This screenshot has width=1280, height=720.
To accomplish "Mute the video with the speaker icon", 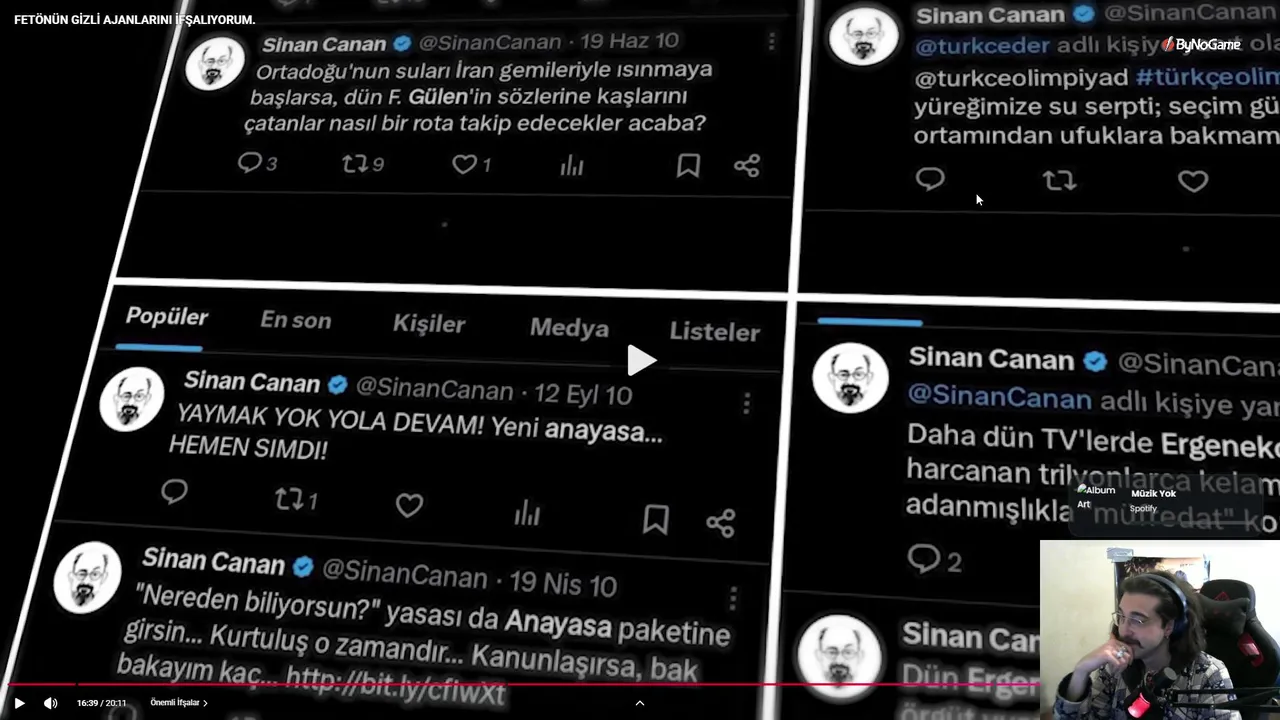I will point(51,703).
